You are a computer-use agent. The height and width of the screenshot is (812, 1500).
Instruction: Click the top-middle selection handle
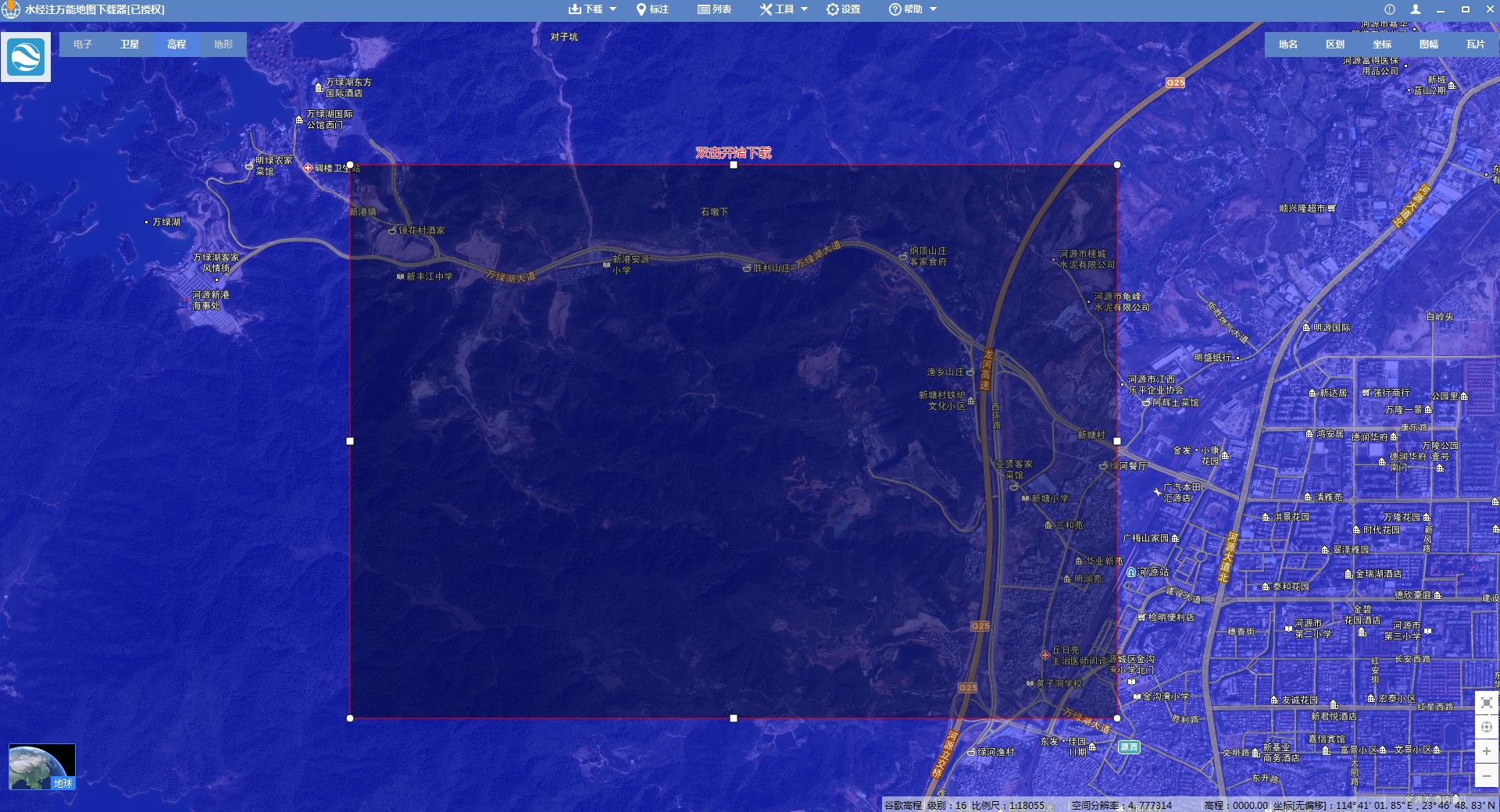[x=734, y=165]
